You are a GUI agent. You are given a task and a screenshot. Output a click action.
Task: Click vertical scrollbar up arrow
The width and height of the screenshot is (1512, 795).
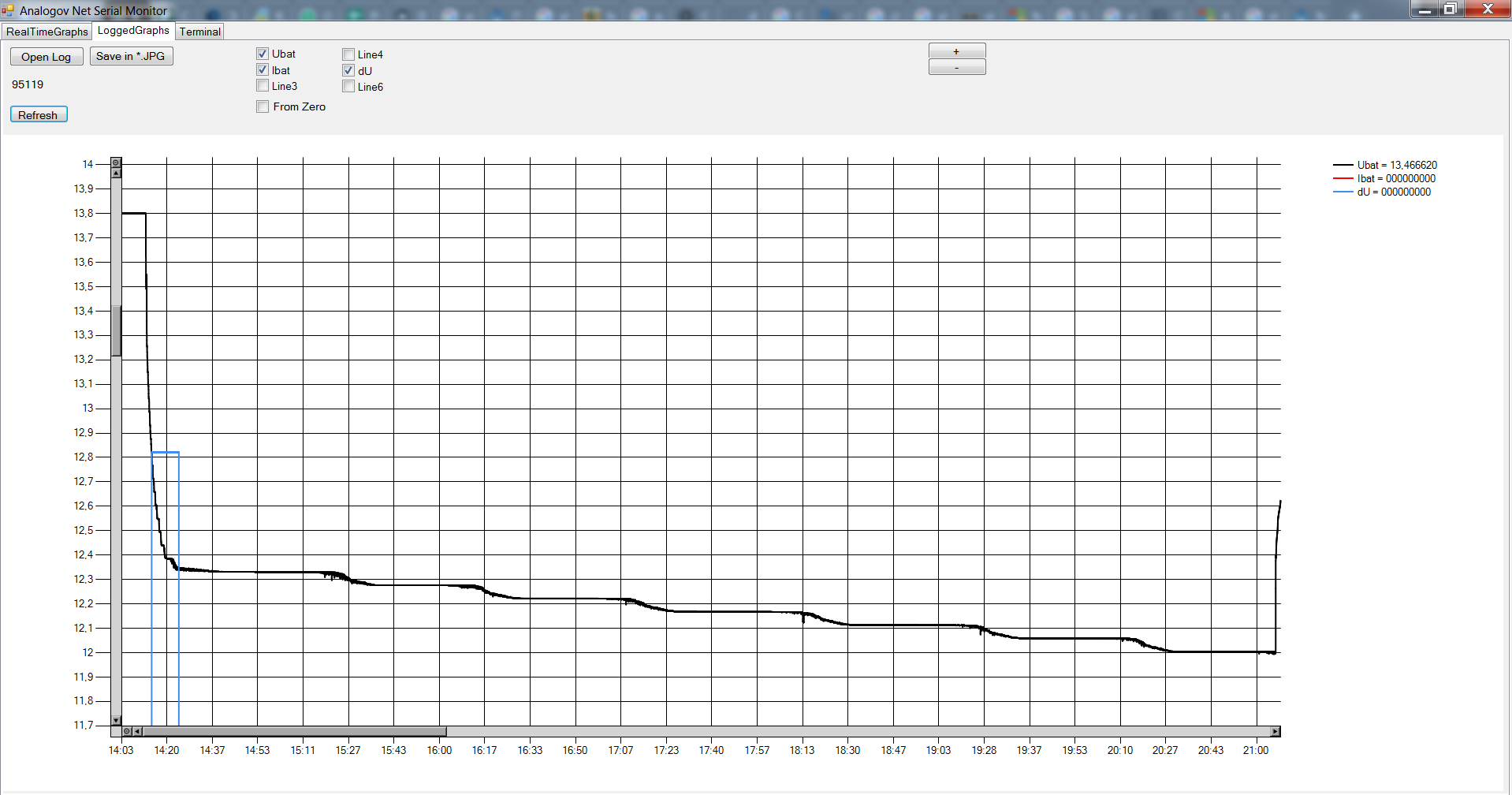point(116,173)
